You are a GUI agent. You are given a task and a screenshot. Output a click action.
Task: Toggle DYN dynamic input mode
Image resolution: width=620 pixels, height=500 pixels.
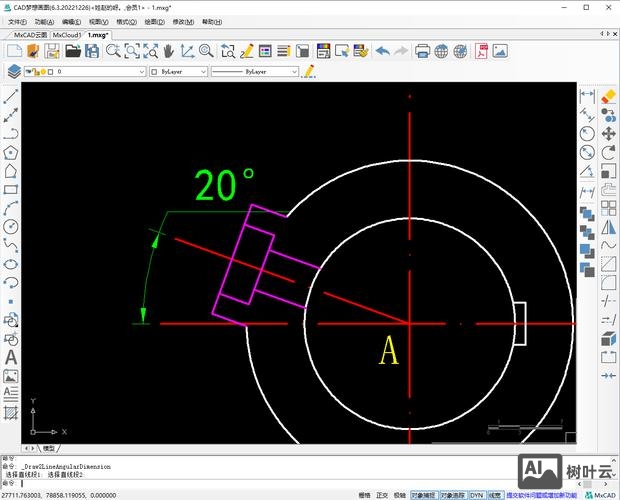477,494
